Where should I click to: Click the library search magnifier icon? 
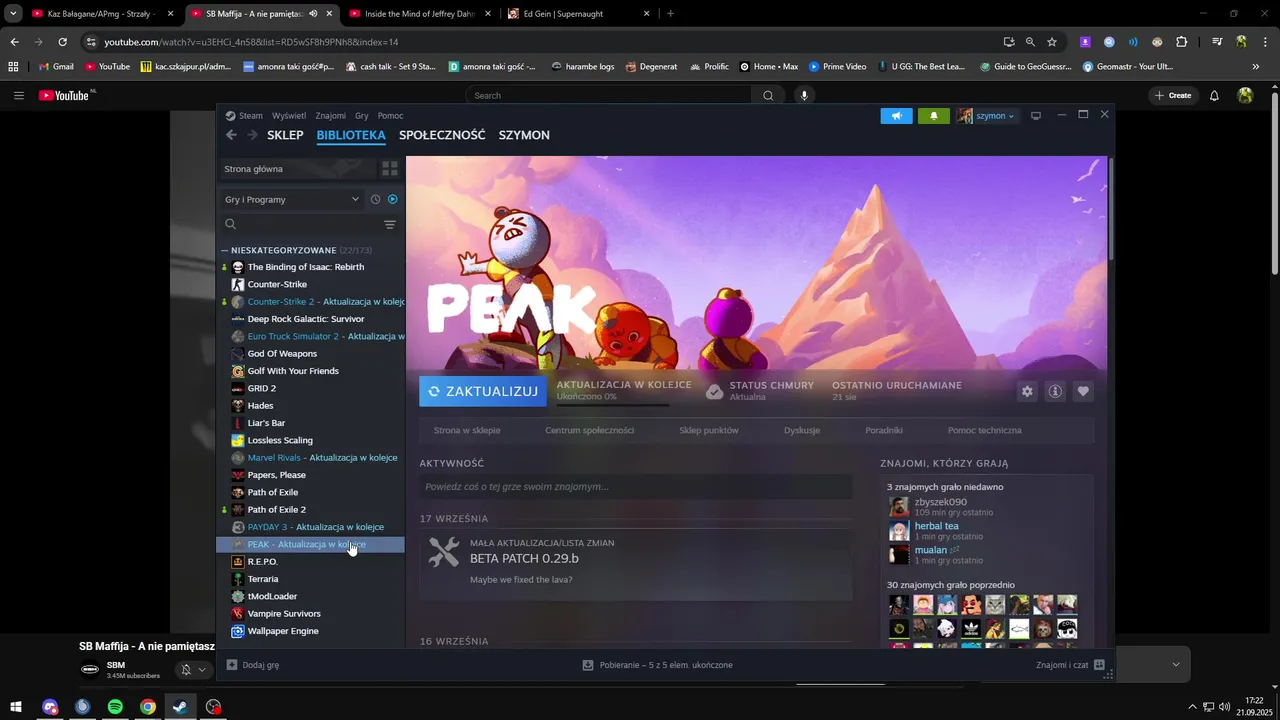pyautogui.click(x=230, y=225)
